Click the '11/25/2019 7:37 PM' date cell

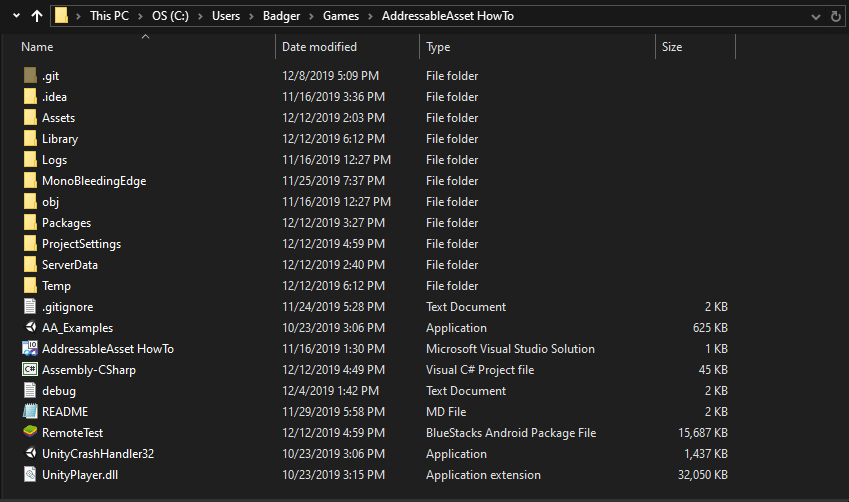point(334,181)
